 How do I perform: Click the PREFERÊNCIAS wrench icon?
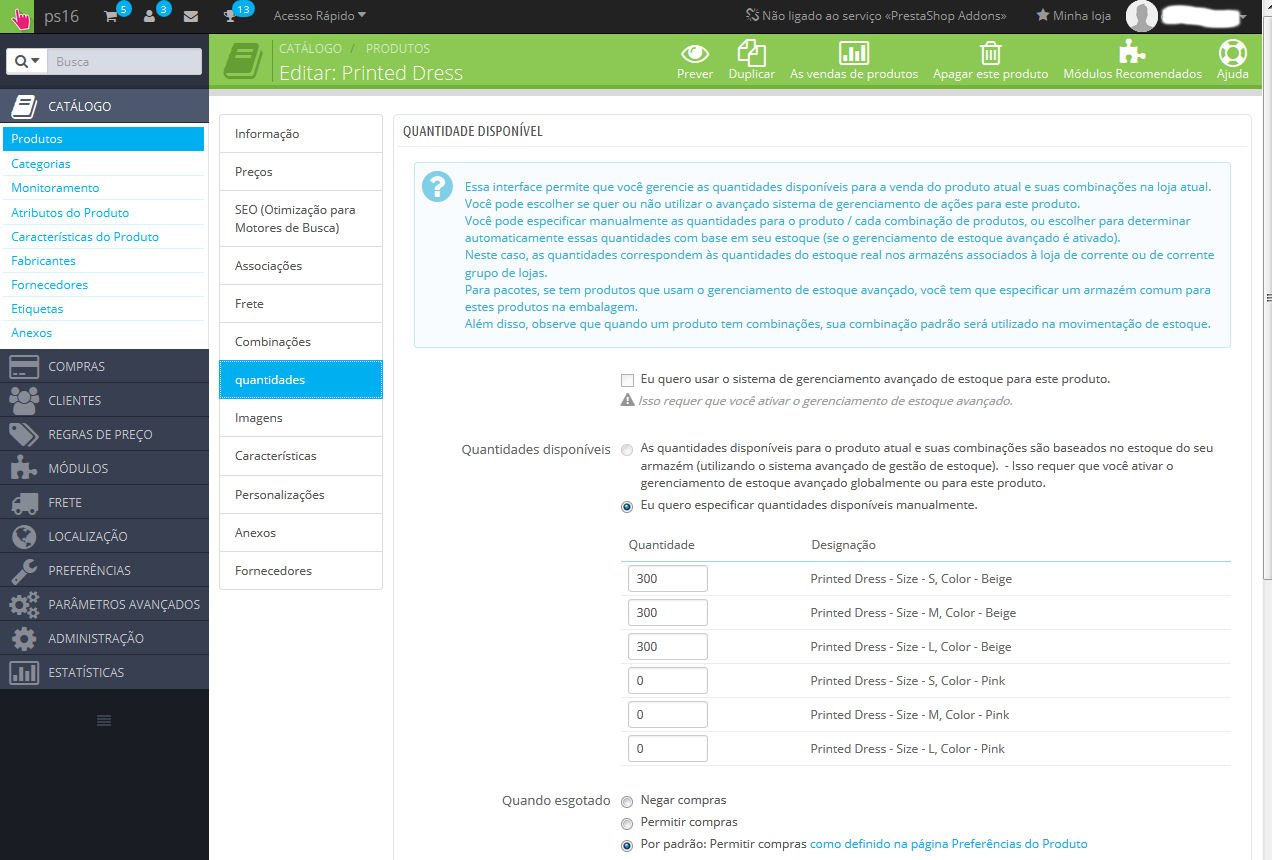(24, 571)
